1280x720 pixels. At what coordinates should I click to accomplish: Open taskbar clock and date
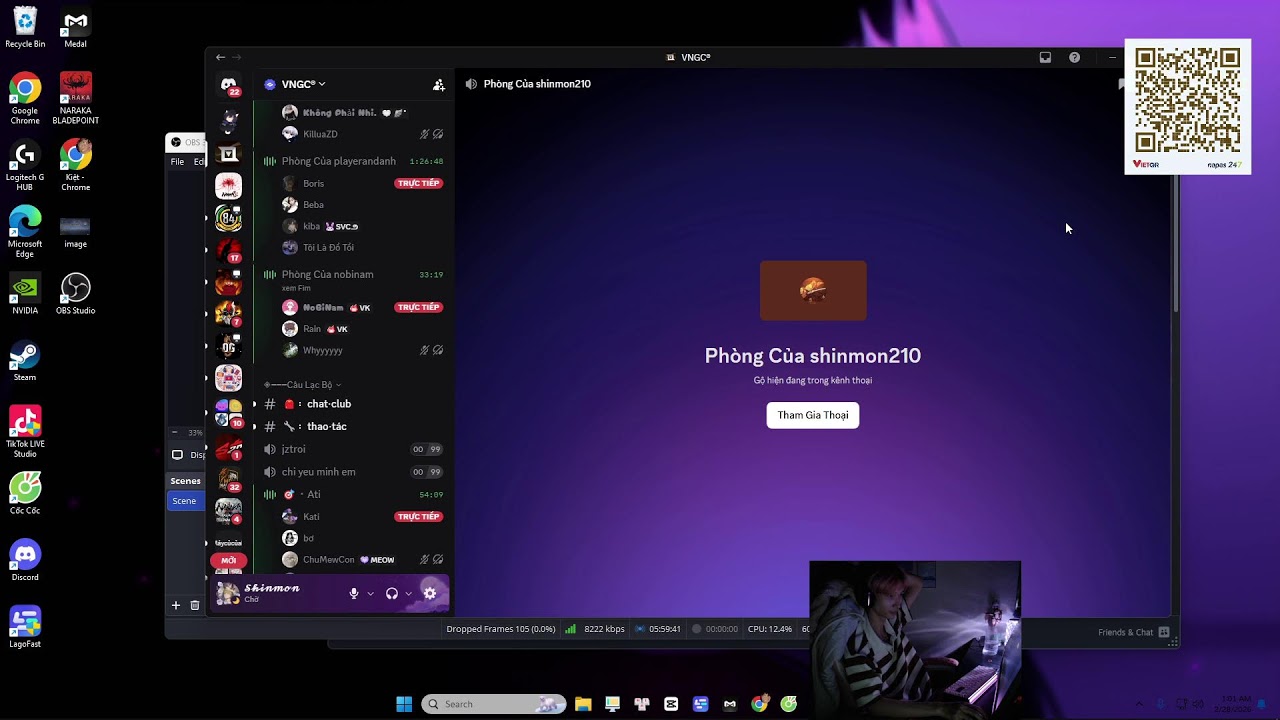(1234, 704)
